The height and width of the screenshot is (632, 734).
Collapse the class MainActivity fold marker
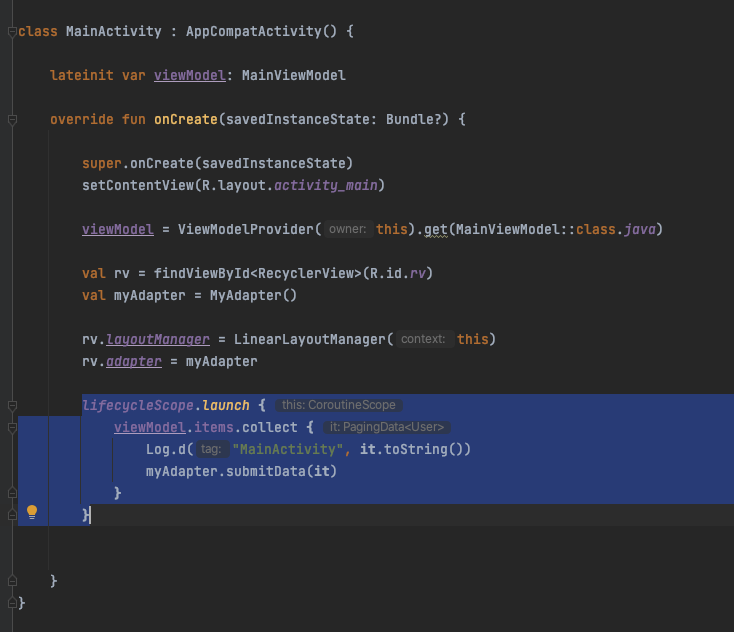(x=13, y=32)
